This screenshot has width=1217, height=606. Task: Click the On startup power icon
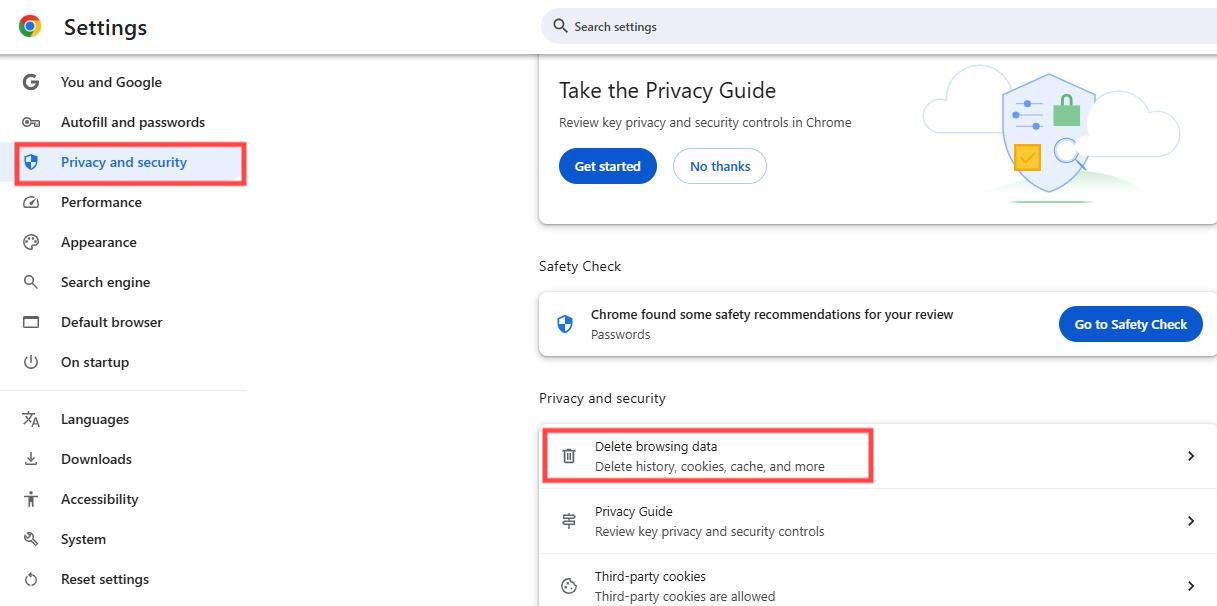point(30,362)
